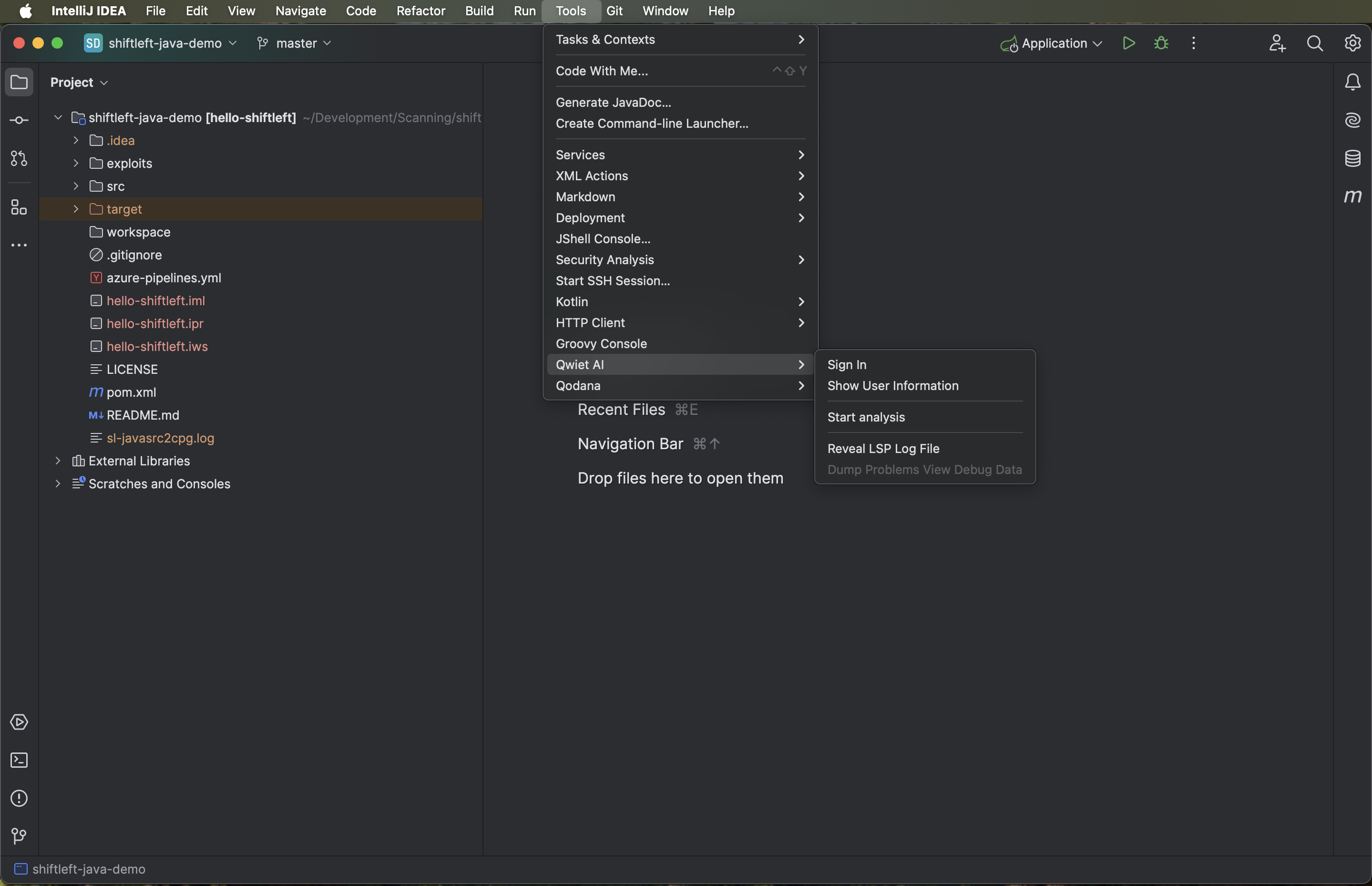Click the Run button in toolbar

point(1127,43)
